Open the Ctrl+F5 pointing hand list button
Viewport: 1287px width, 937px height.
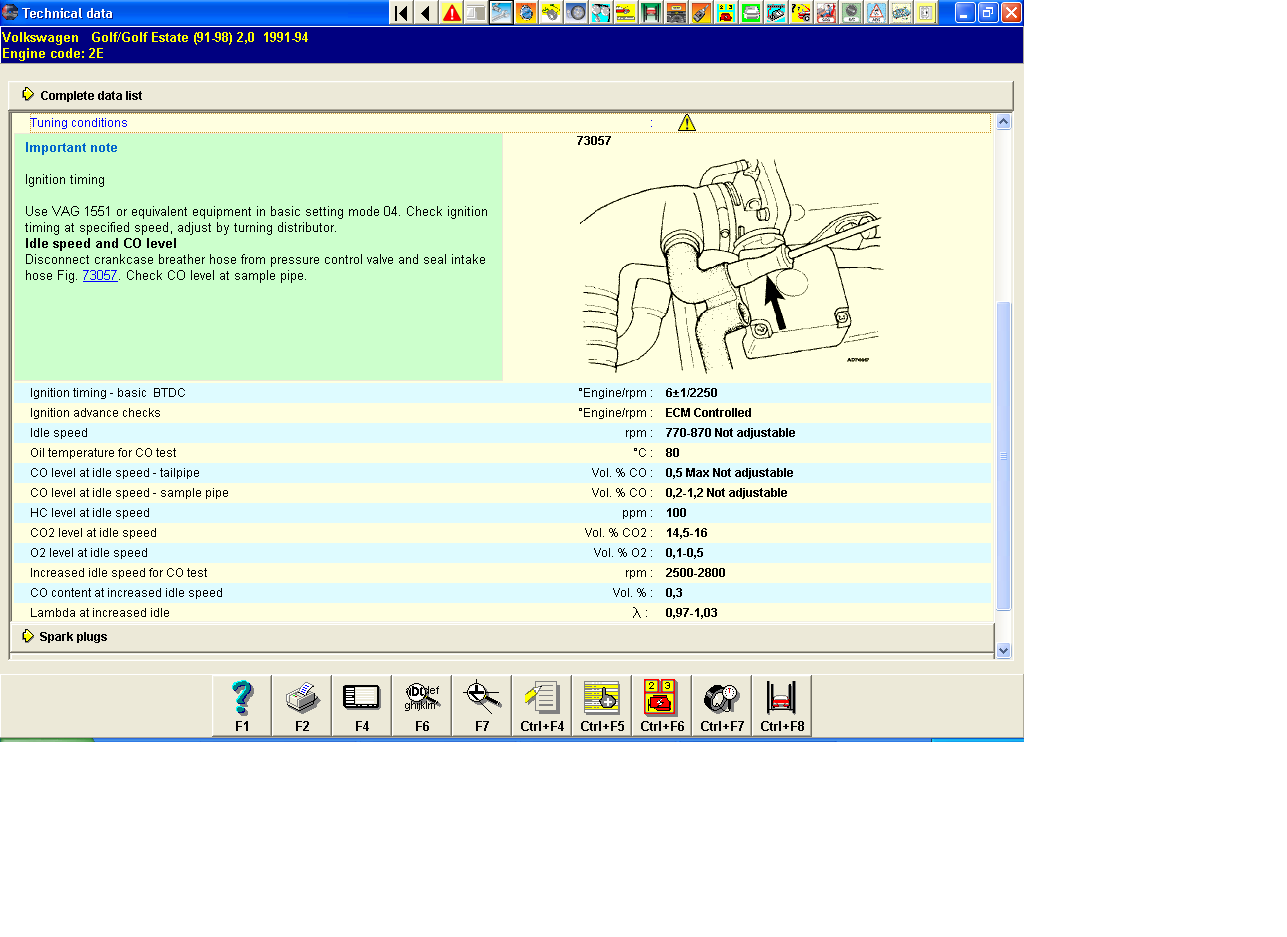coord(602,706)
